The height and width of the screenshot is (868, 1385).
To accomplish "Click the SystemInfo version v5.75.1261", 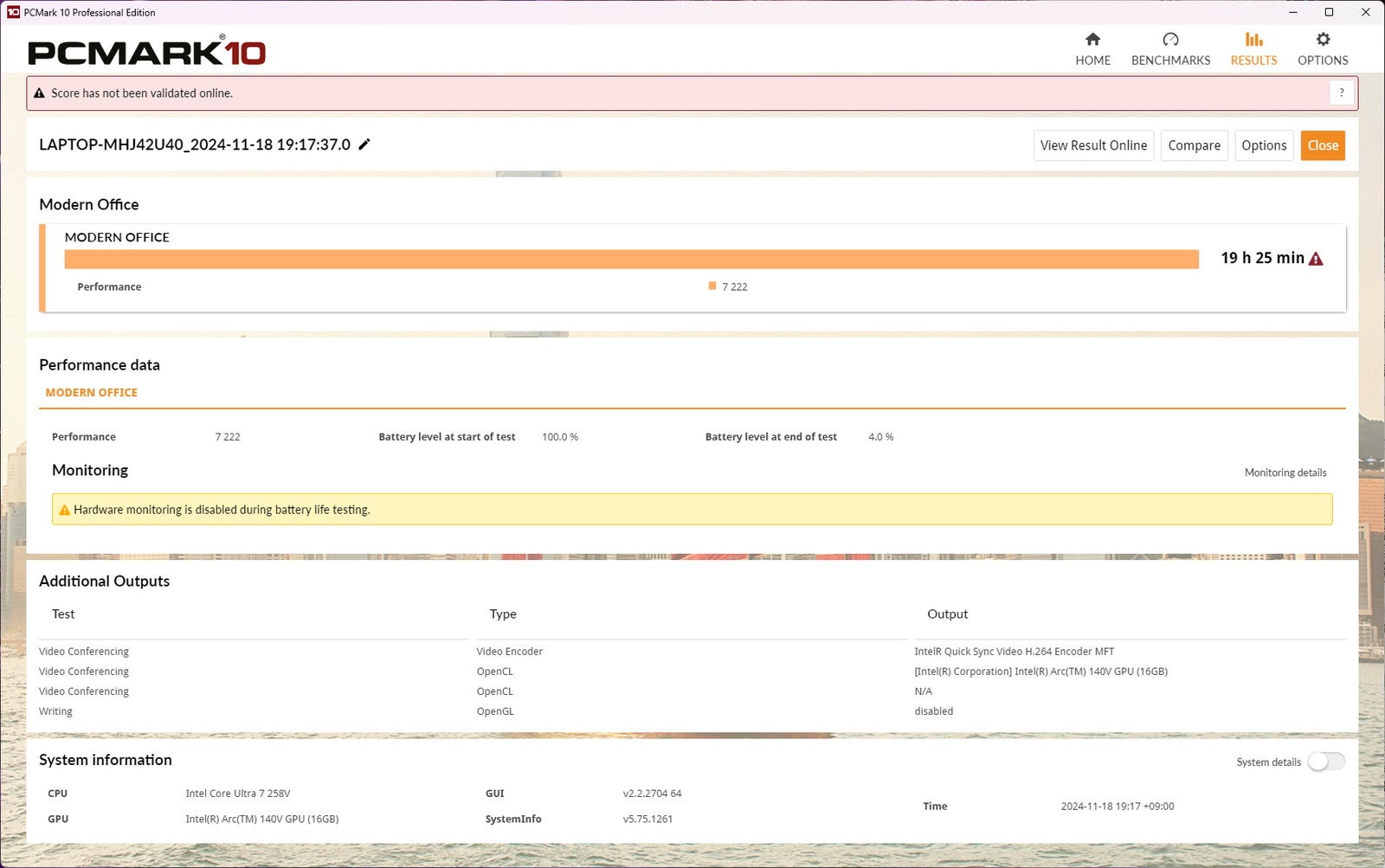I will (647, 819).
